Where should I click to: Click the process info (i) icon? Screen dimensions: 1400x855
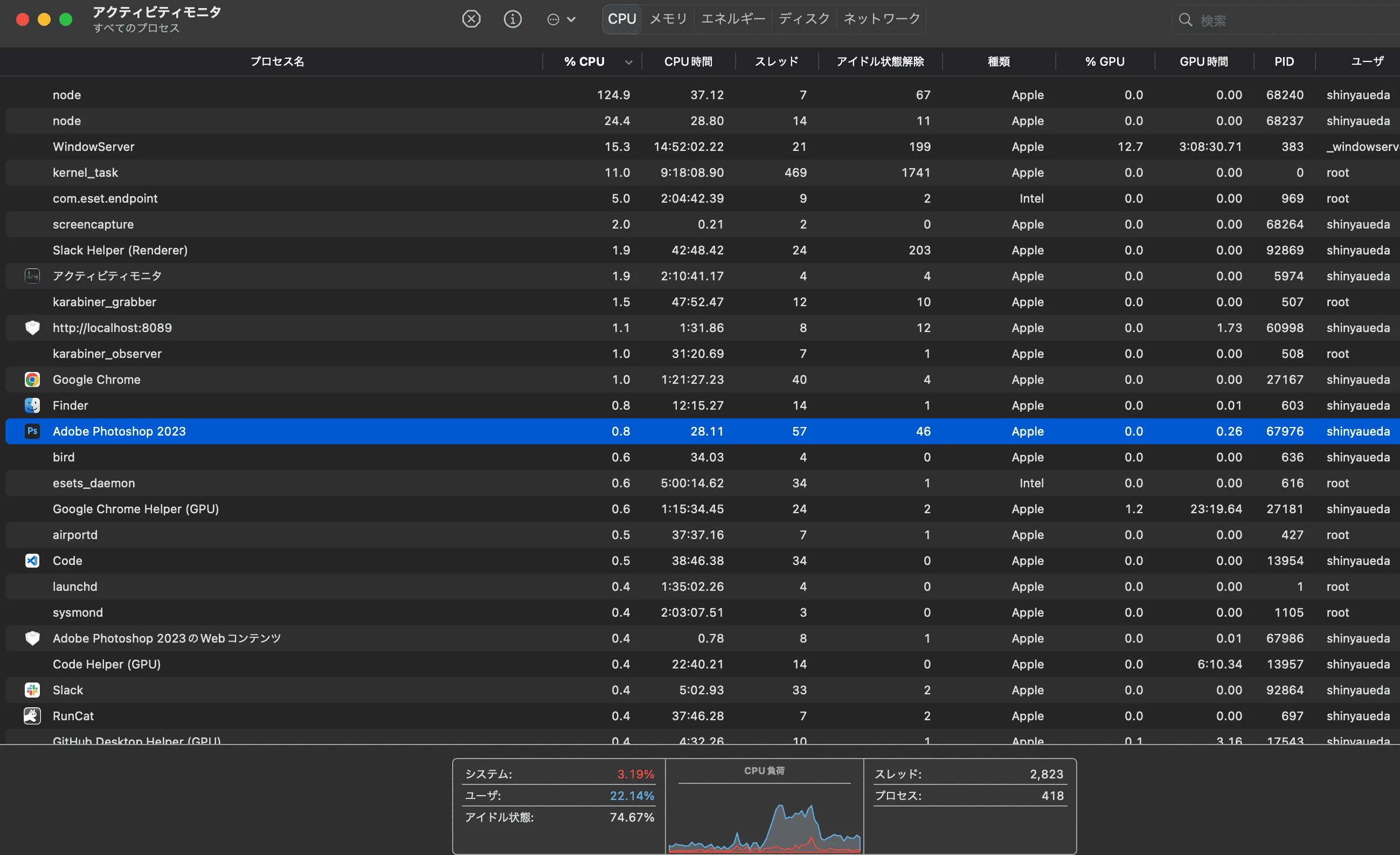[x=512, y=19]
